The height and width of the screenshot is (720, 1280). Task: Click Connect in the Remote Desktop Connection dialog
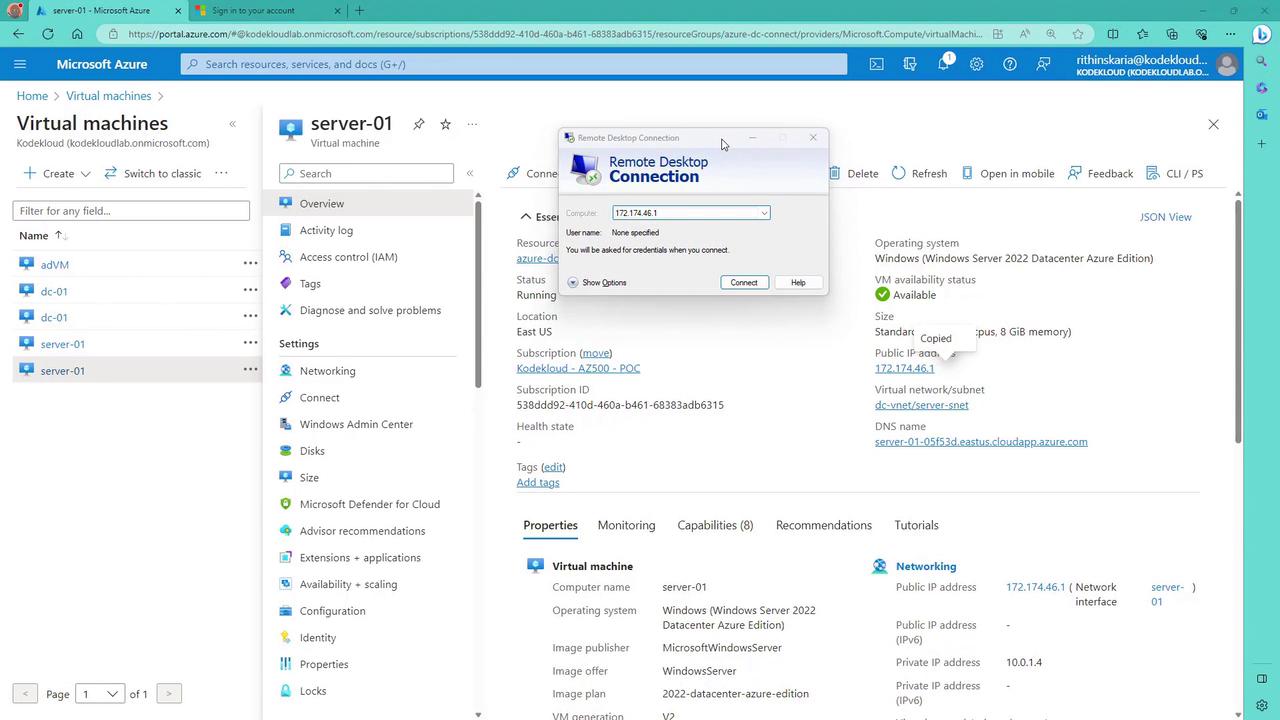pos(744,283)
